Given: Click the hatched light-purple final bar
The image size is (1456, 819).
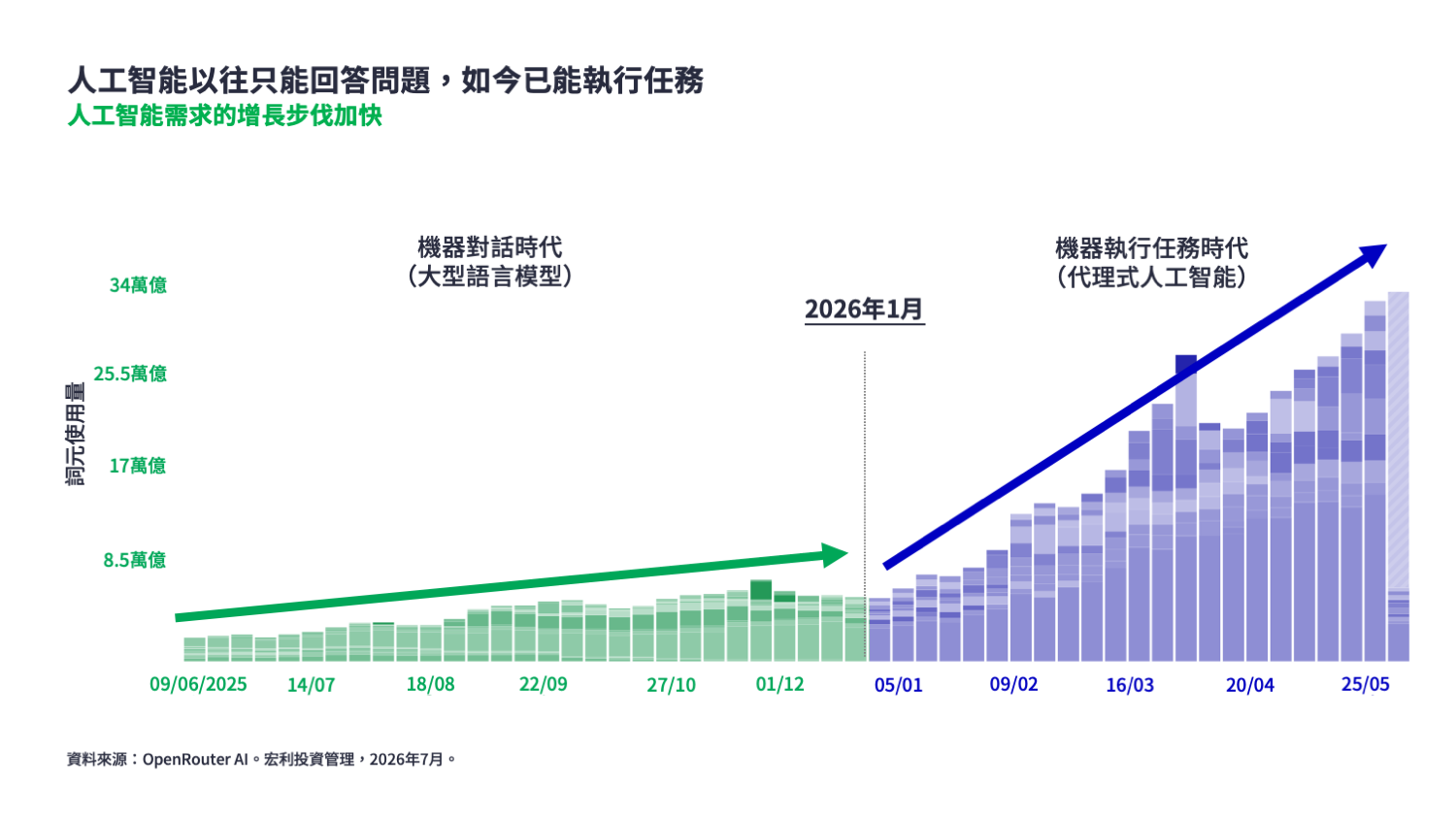Looking at the screenshot, I should pyautogui.click(x=1398, y=476).
